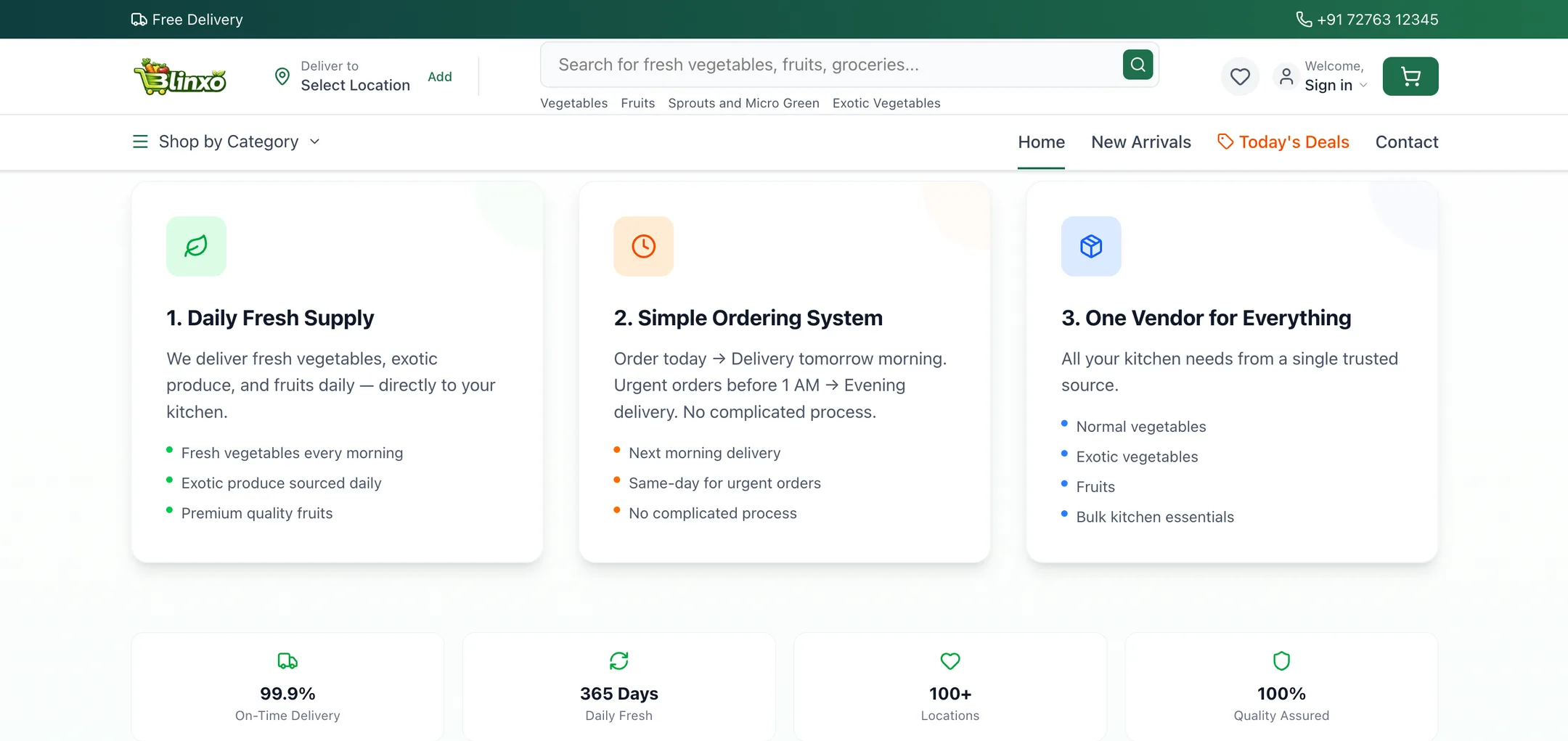Click the shield icon above Quality Assured
Viewport: 1568px width, 741px height.
coord(1281,660)
